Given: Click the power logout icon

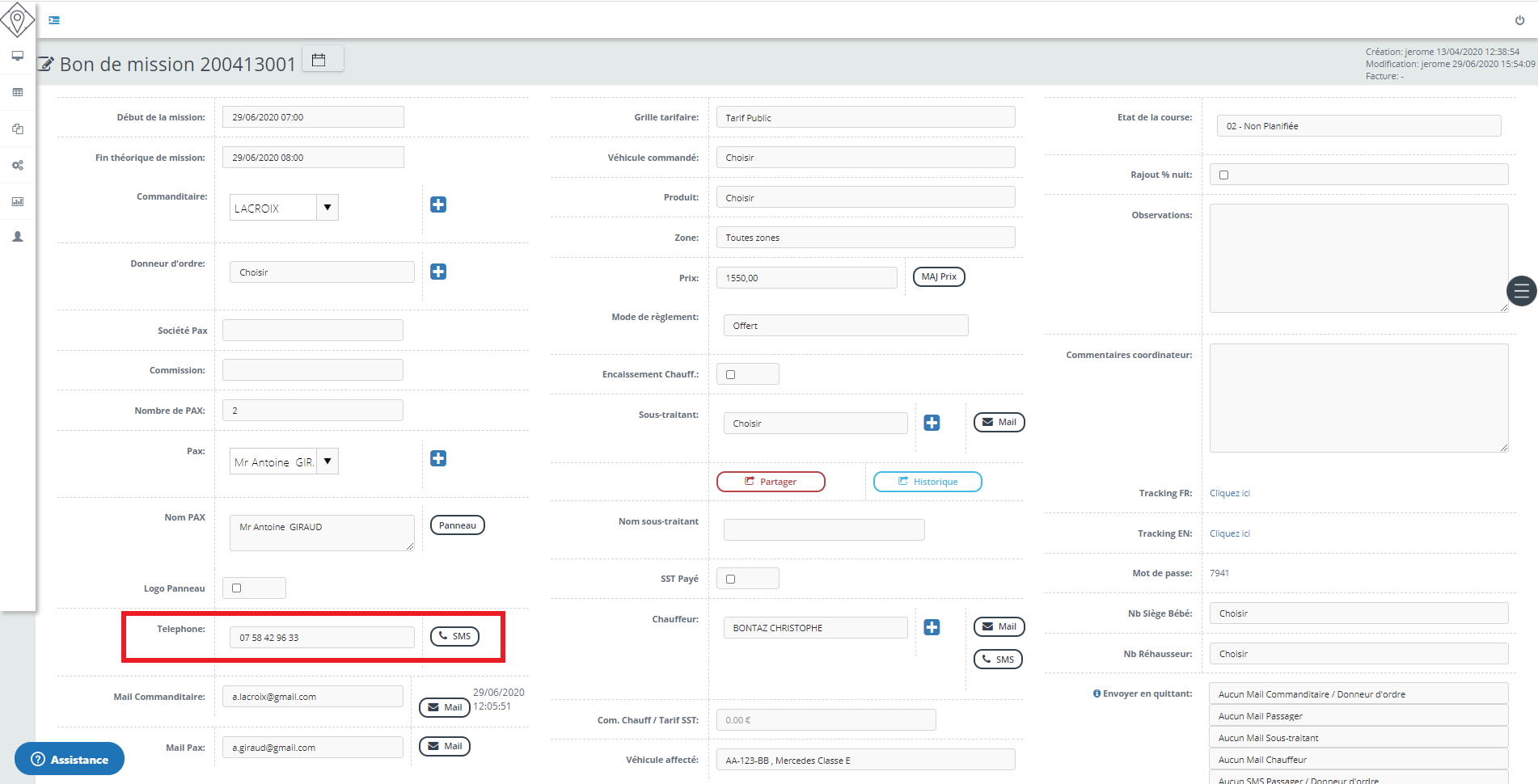Looking at the screenshot, I should 1519,20.
